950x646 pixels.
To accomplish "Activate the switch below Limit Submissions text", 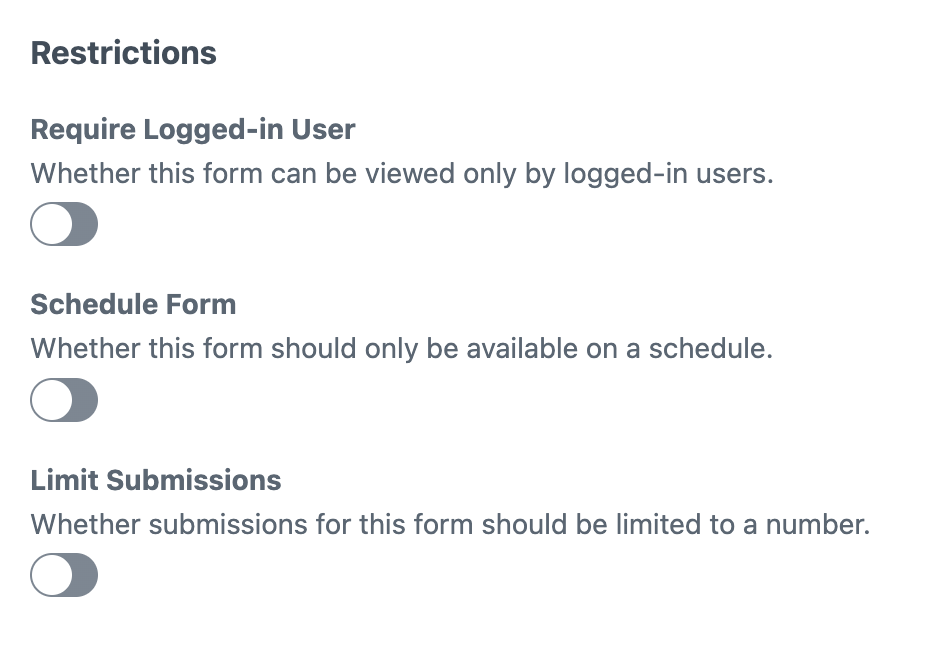I will pyautogui.click(x=64, y=575).
